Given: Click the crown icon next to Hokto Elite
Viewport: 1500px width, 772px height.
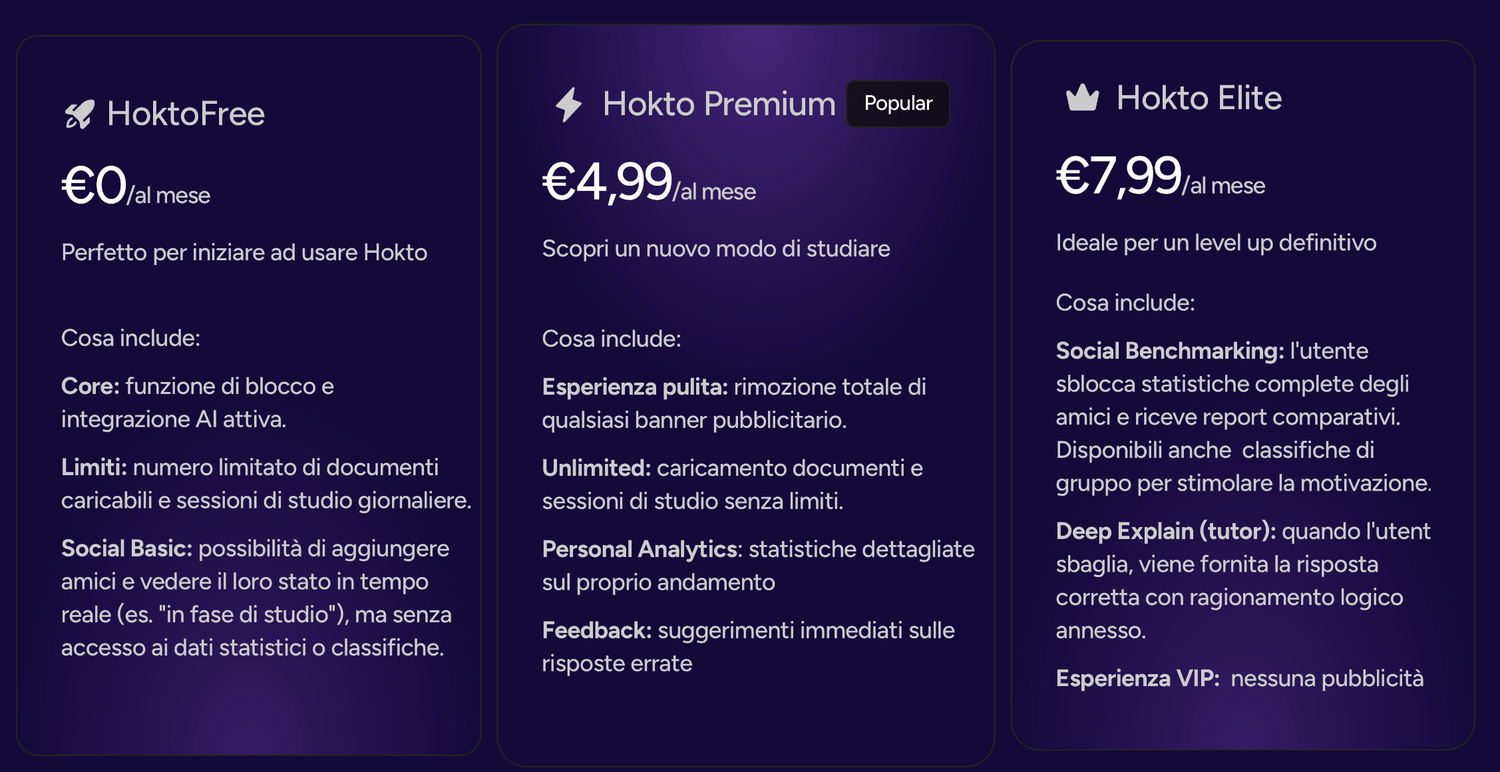Looking at the screenshot, I should click(x=1083, y=98).
